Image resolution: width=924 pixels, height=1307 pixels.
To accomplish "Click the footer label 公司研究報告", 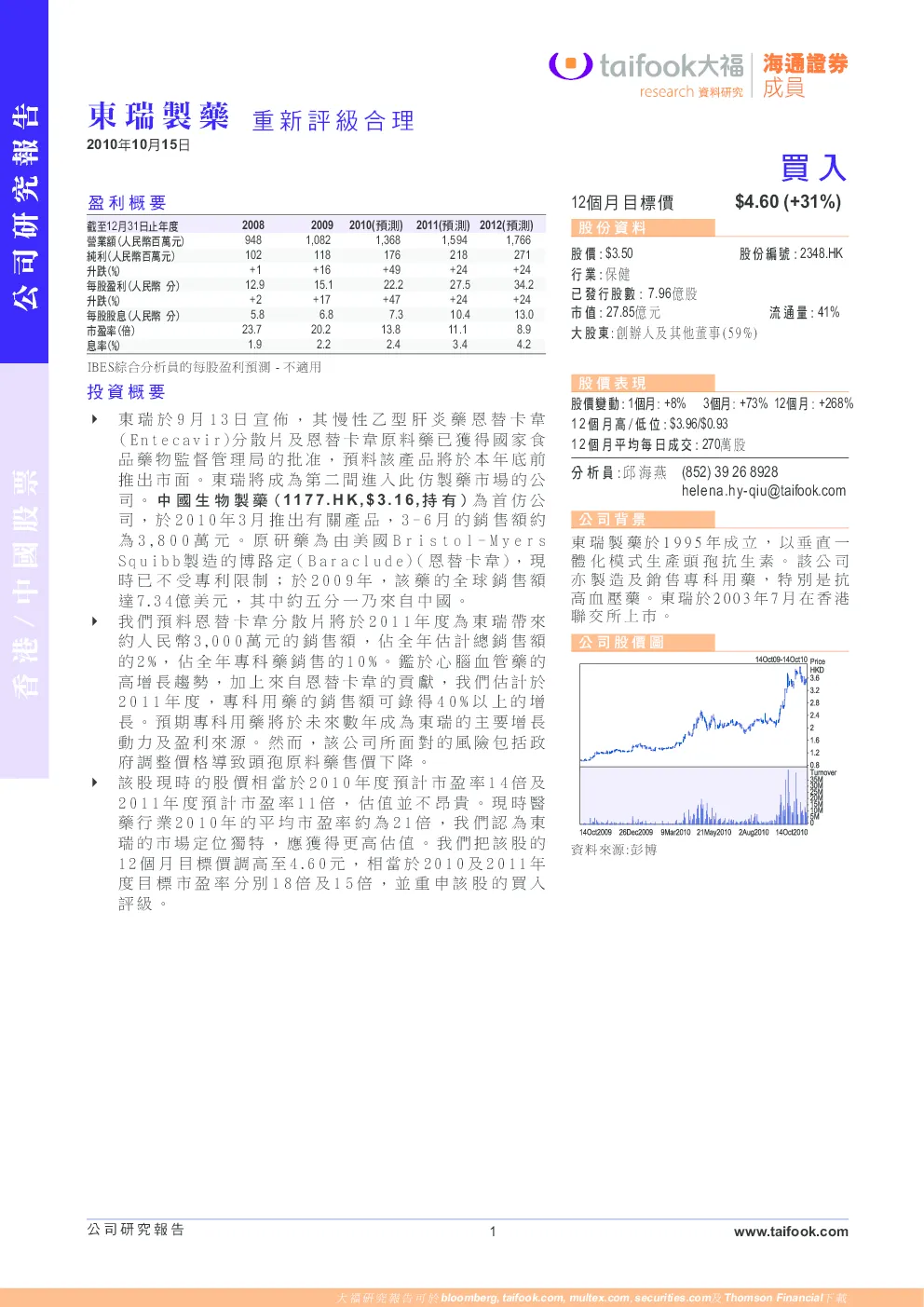I will pyautogui.click(x=136, y=1230).
